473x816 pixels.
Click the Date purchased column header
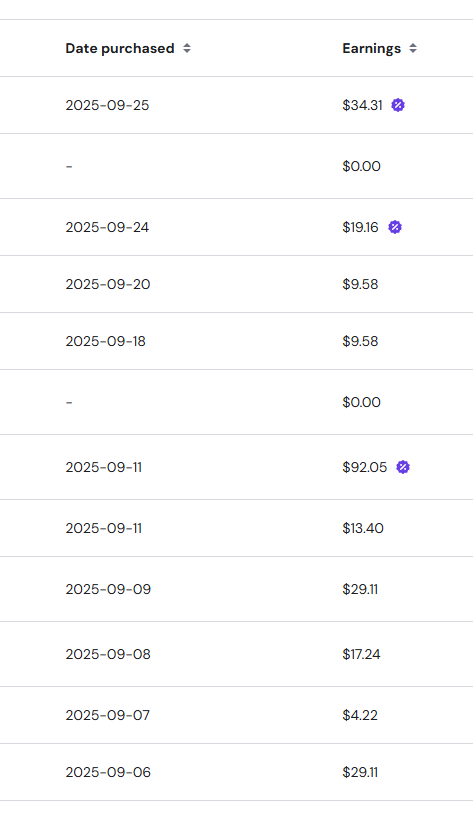pos(120,48)
